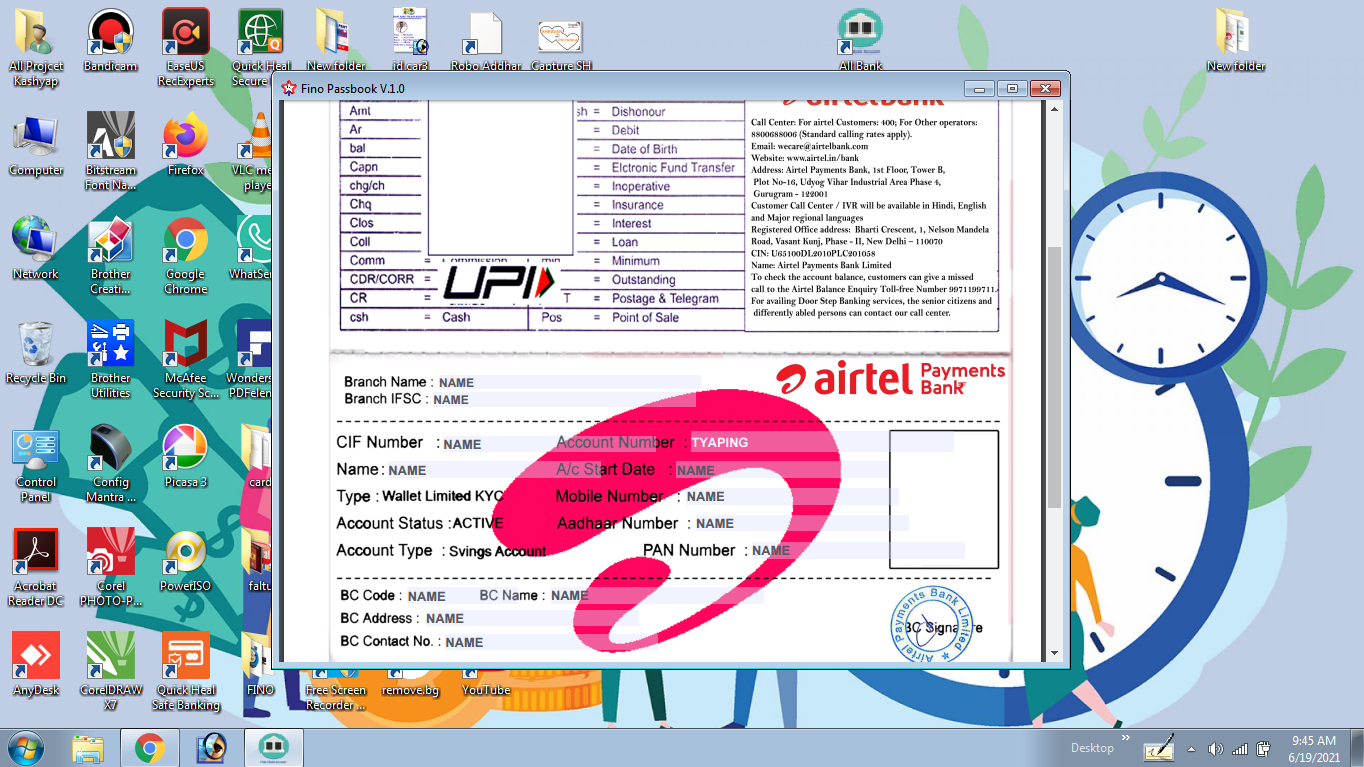This screenshot has width=1364, height=767.
Task: Open the taskbar clock showing 9:45 AM
Action: (x=1314, y=748)
